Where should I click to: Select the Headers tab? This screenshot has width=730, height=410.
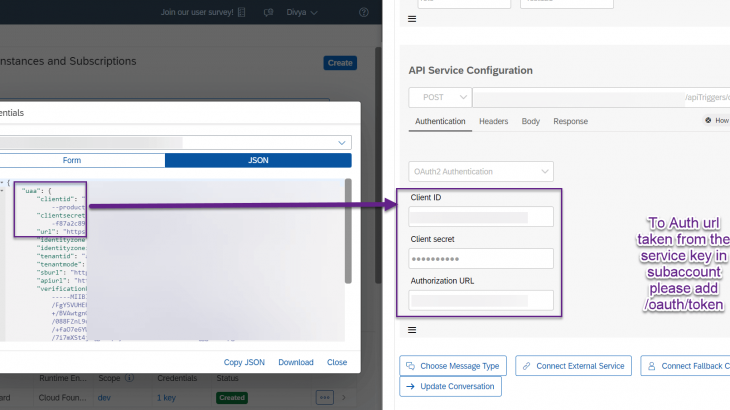pyautogui.click(x=493, y=121)
